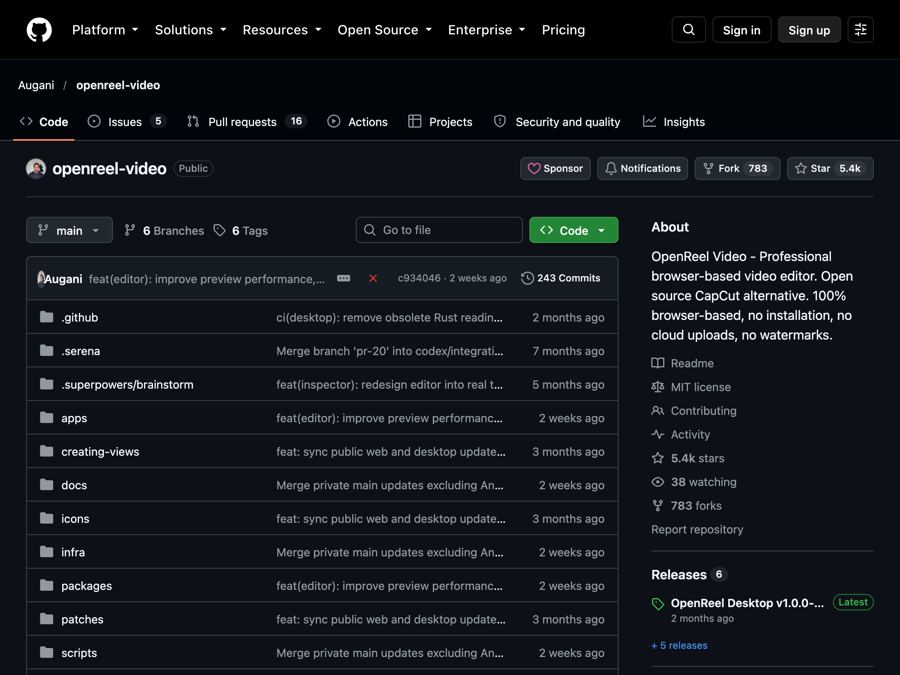Image resolution: width=900 pixels, height=675 pixels.
Task: Open the .github folder icon
Action: coord(46,317)
